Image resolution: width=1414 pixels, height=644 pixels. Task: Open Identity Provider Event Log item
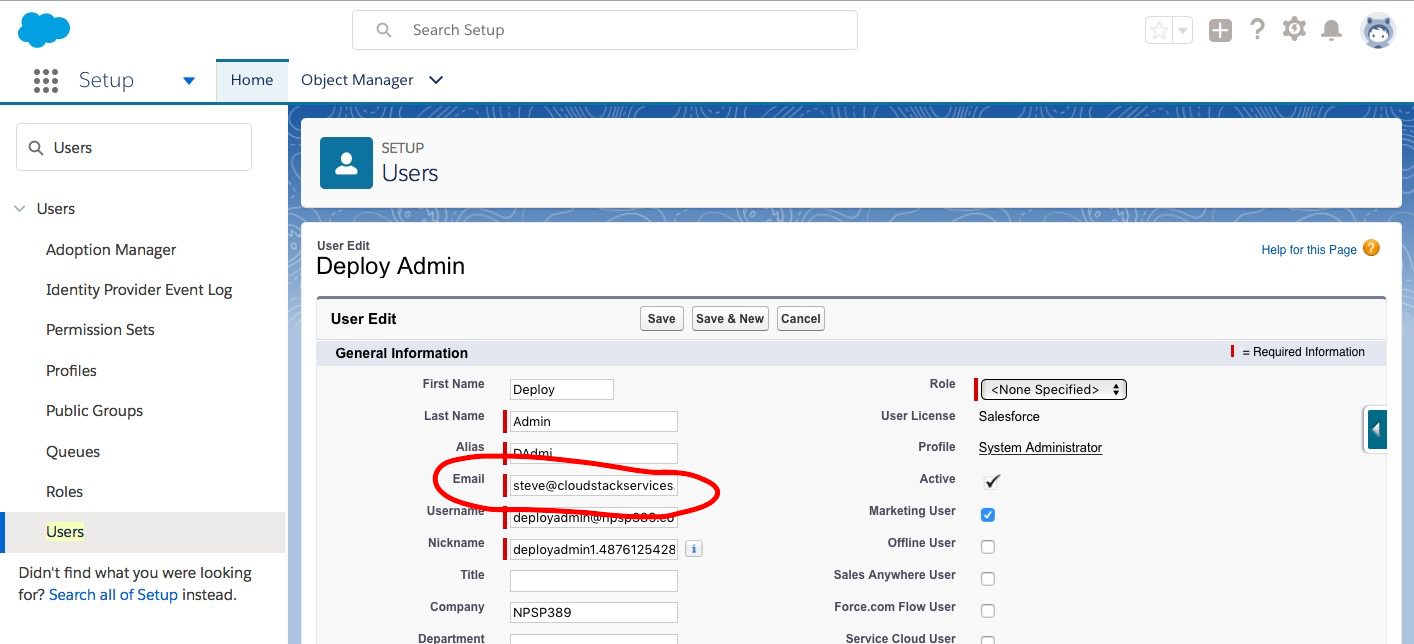pyautogui.click(x=139, y=290)
